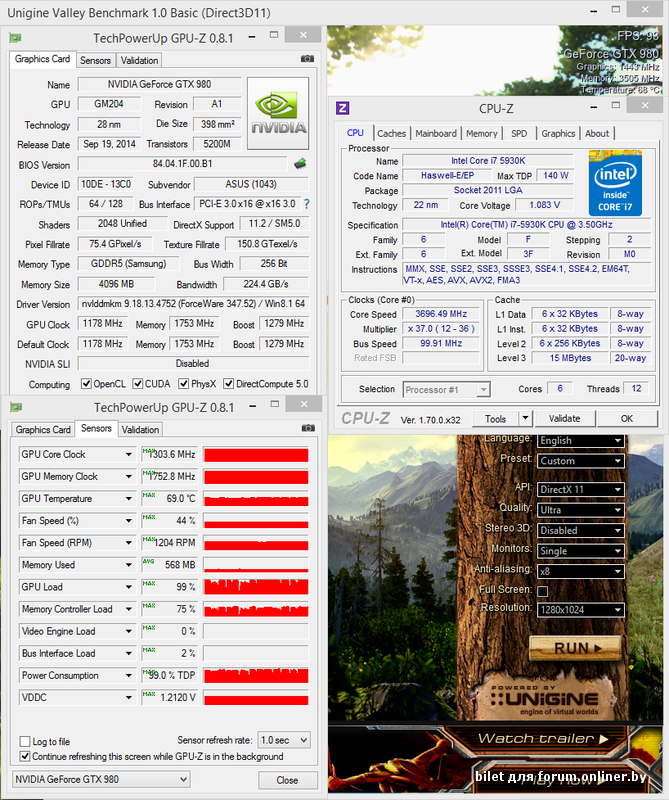Screen dimensions: 669x800
Task: Open the Anti-aliasing dropdown set to x8
Action: [581, 571]
